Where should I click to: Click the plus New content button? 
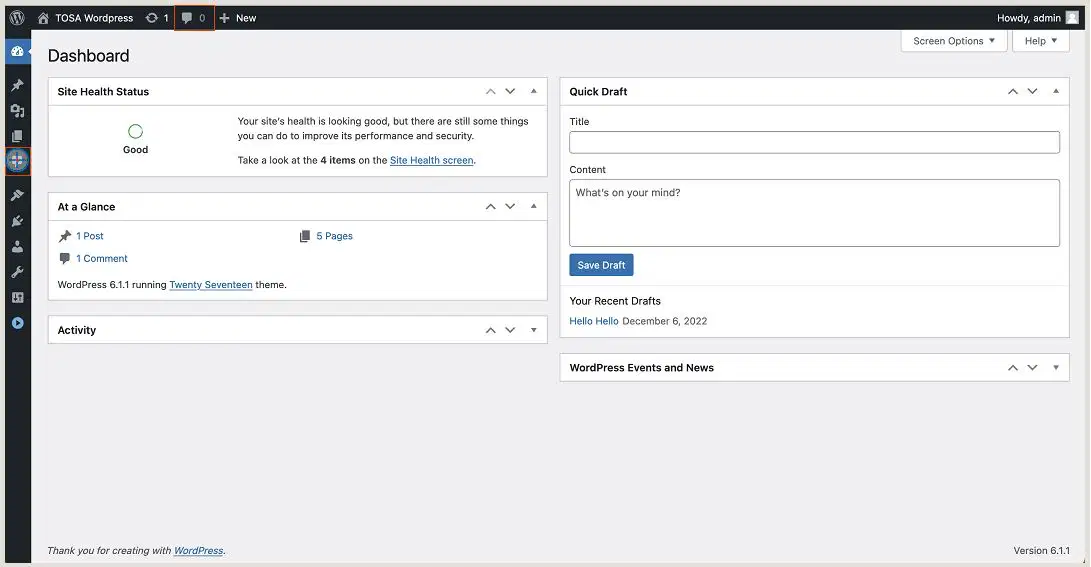pos(224,18)
